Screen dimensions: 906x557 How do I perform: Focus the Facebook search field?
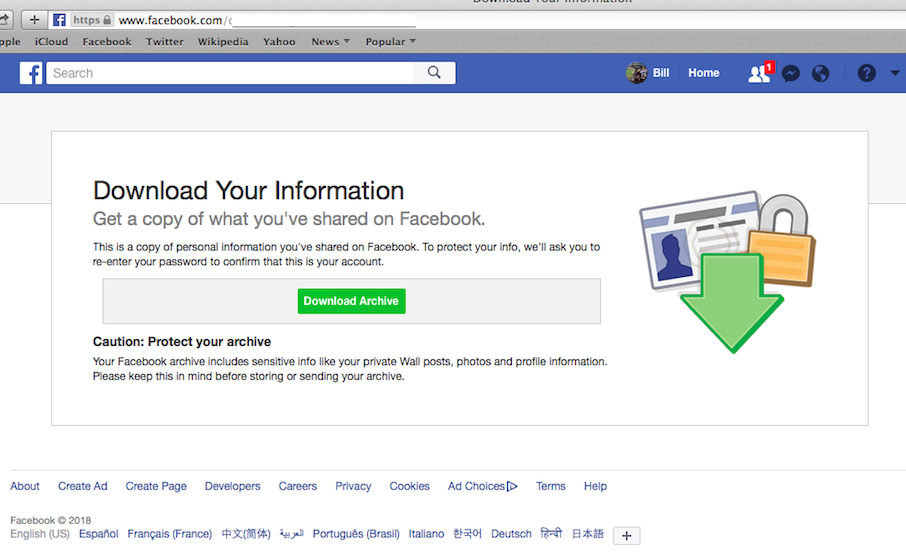(230, 73)
